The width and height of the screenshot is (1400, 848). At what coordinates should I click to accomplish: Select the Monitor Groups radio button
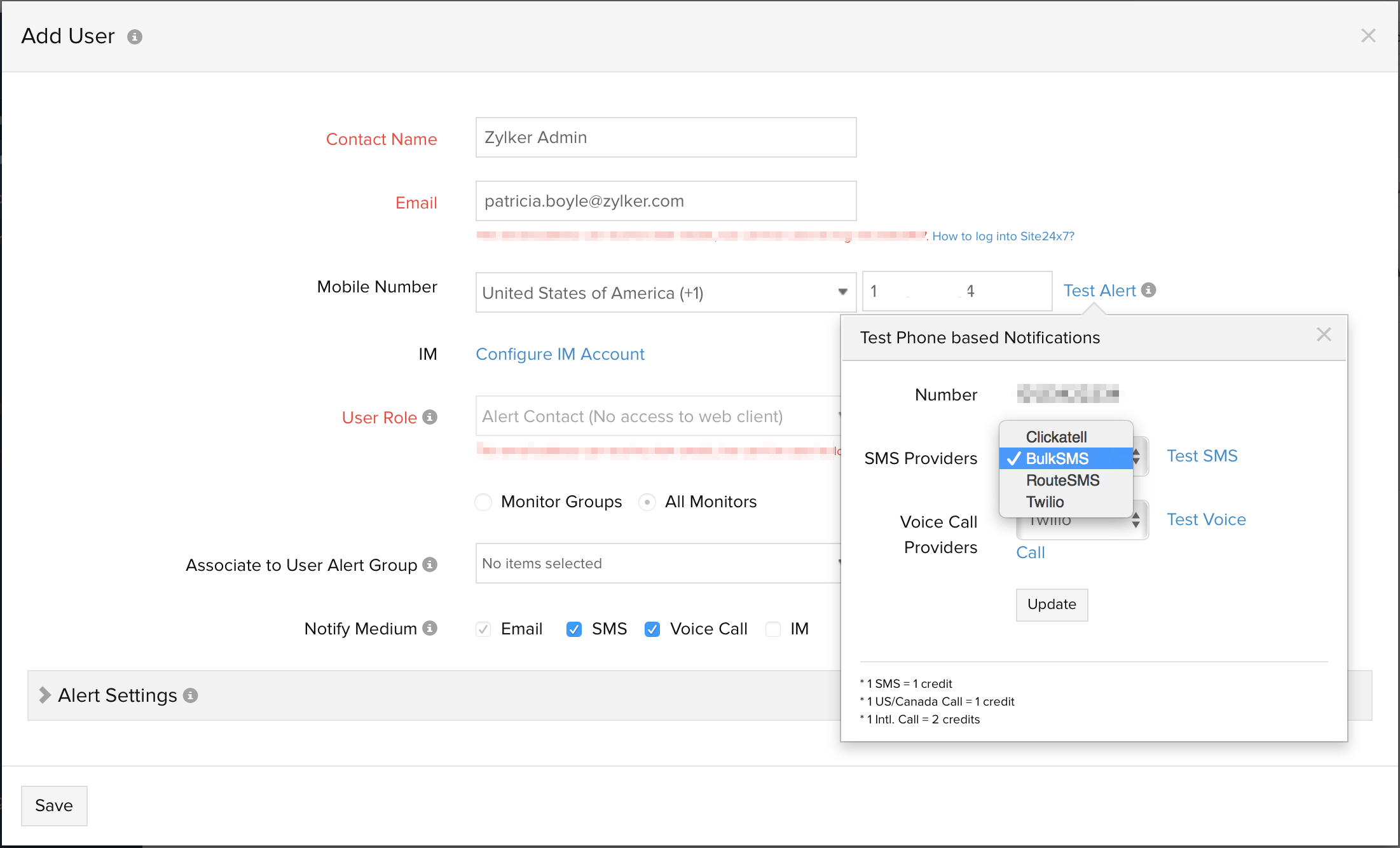pos(483,502)
